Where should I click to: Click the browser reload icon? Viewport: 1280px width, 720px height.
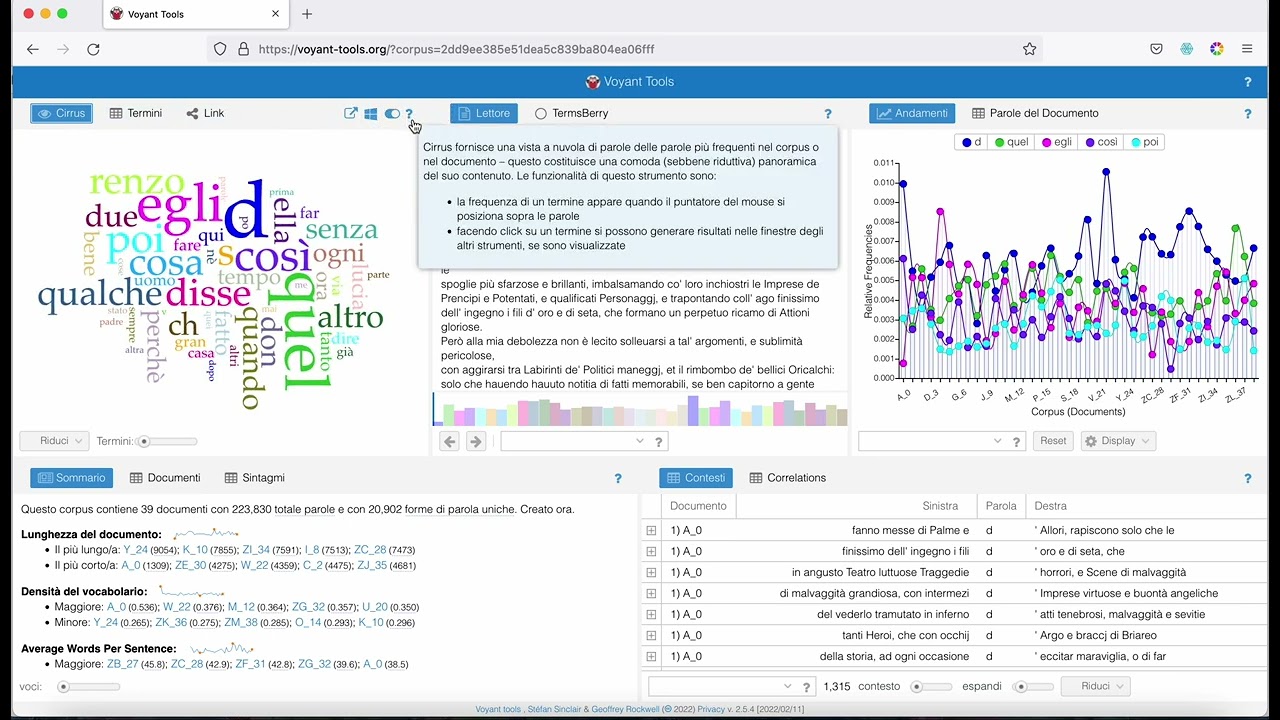93,49
